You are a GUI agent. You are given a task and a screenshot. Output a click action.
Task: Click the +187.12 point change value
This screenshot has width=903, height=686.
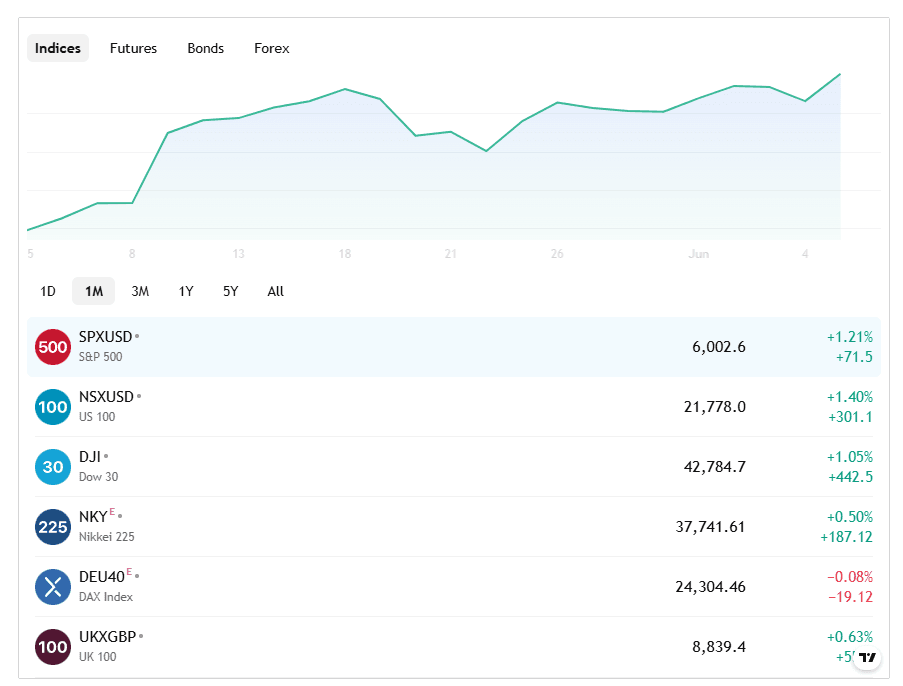pos(847,537)
